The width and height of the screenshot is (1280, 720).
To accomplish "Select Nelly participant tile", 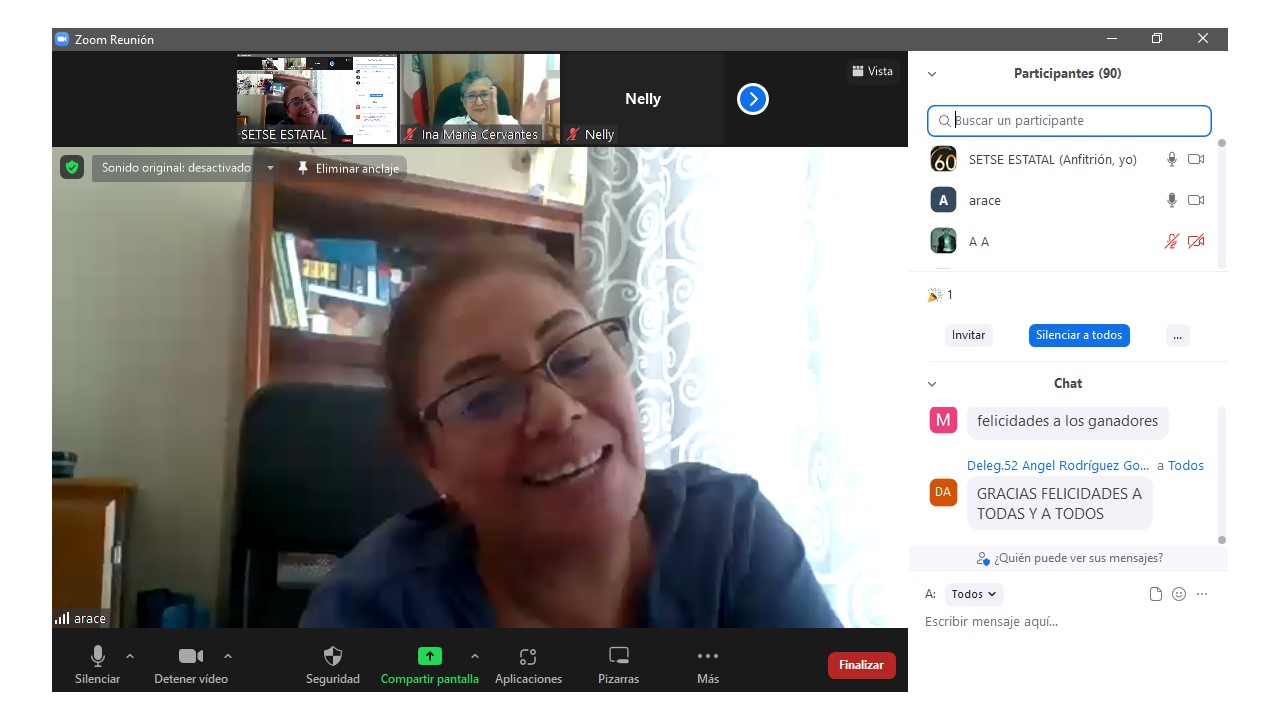I will pyautogui.click(x=643, y=99).
